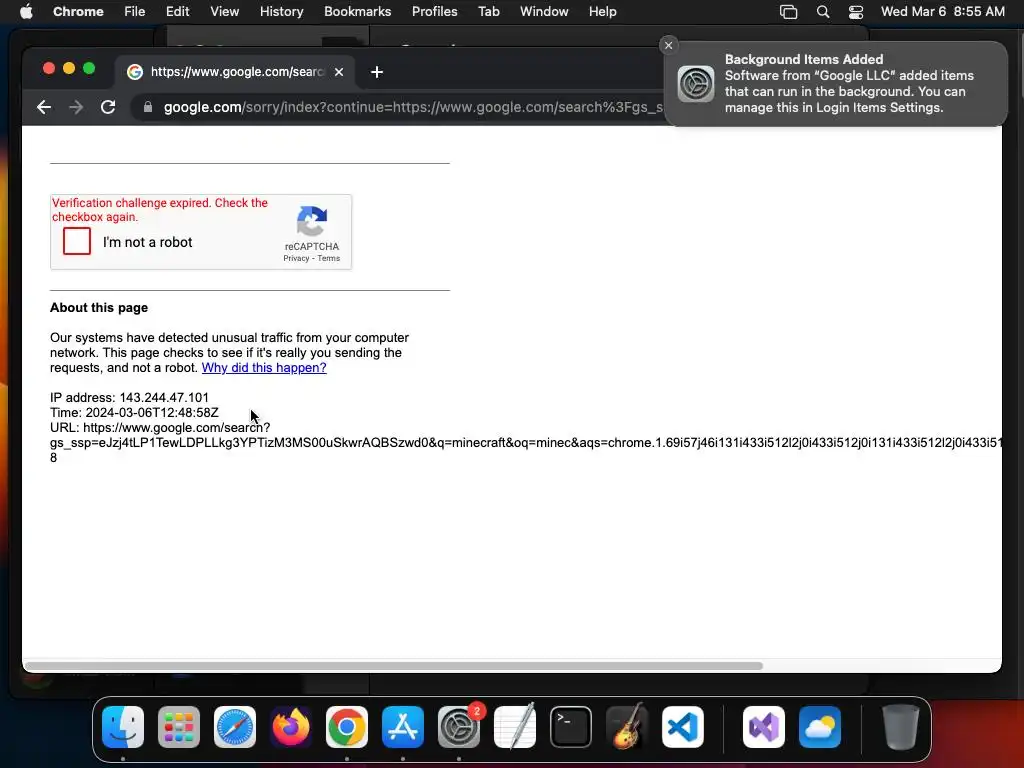Open the View menu
The height and width of the screenshot is (768, 1024).
click(x=225, y=12)
